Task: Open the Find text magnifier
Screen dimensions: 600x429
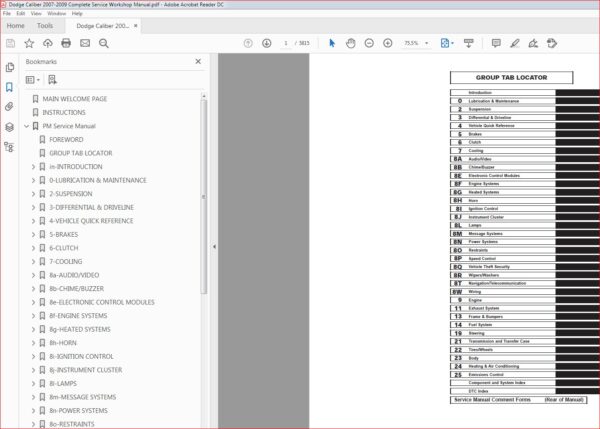Action: coord(104,43)
